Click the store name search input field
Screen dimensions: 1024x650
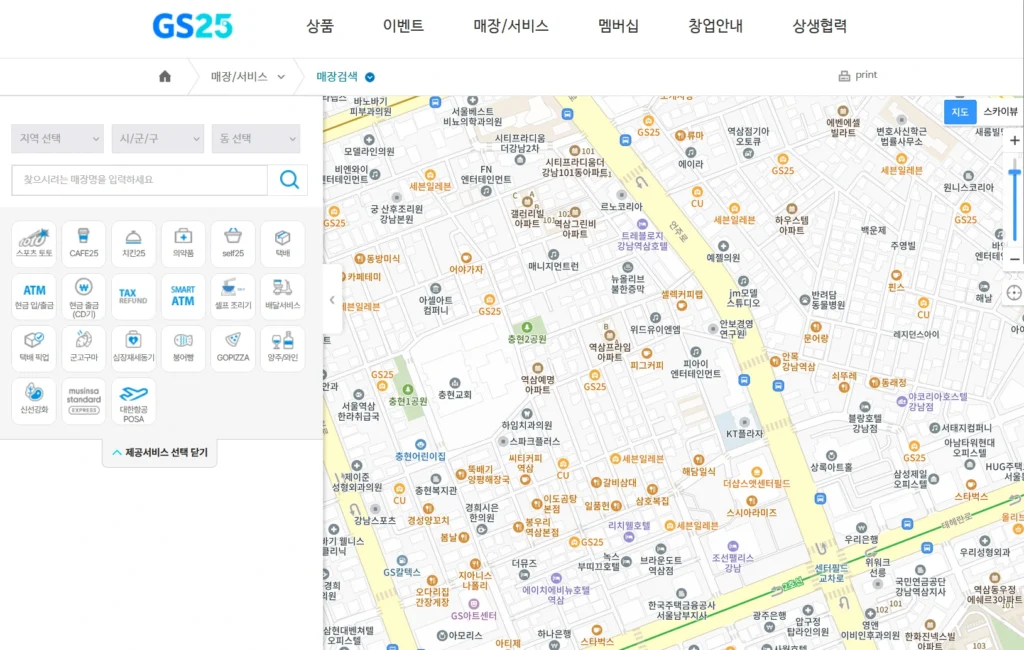pos(140,180)
